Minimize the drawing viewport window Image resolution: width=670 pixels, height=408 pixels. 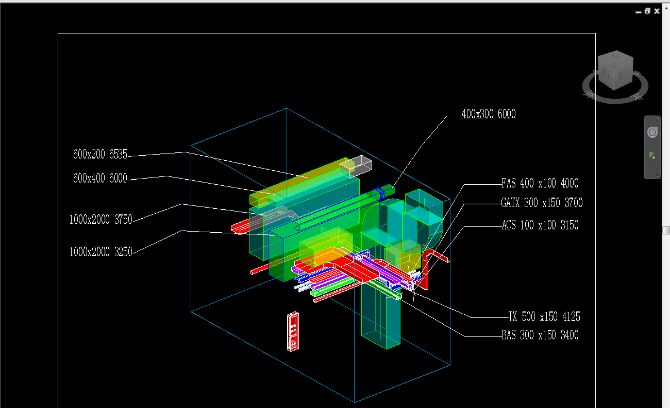(x=638, y=12)
